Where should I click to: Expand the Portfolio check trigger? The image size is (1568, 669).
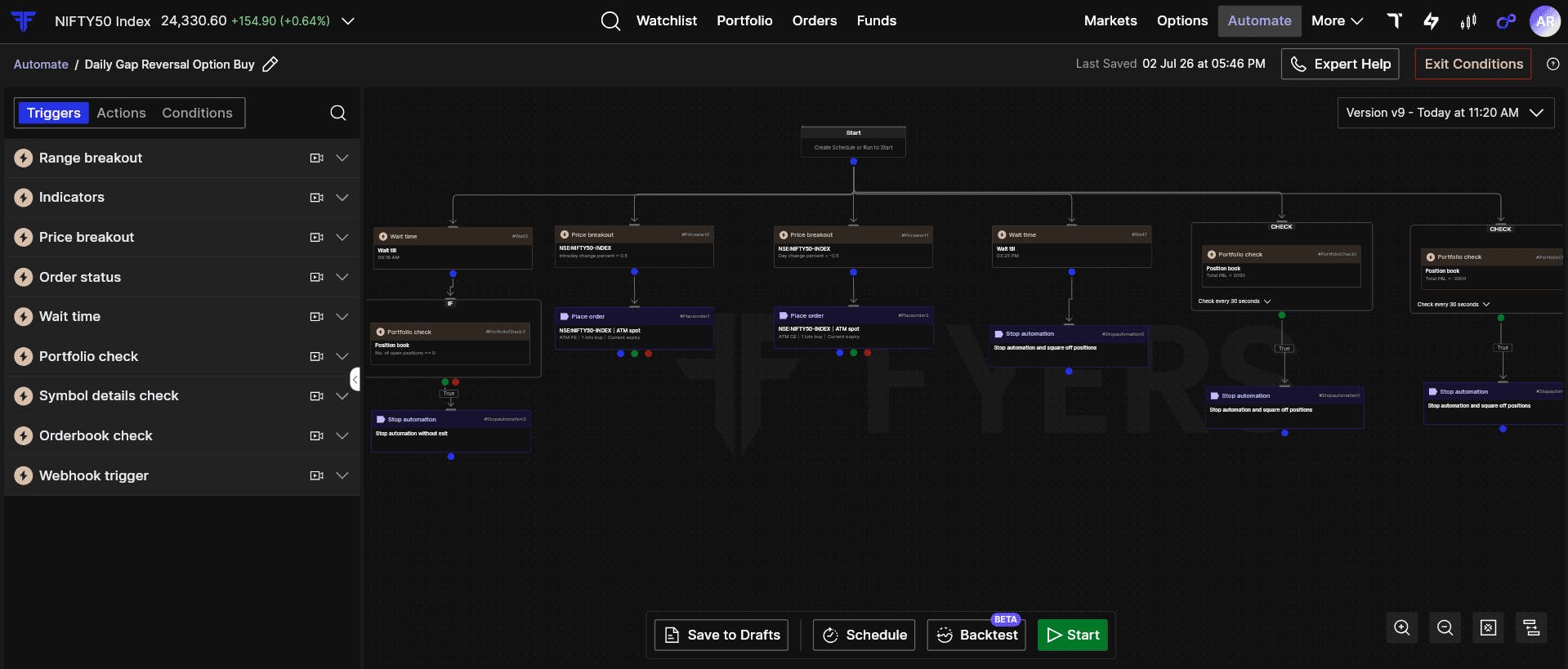342,357
